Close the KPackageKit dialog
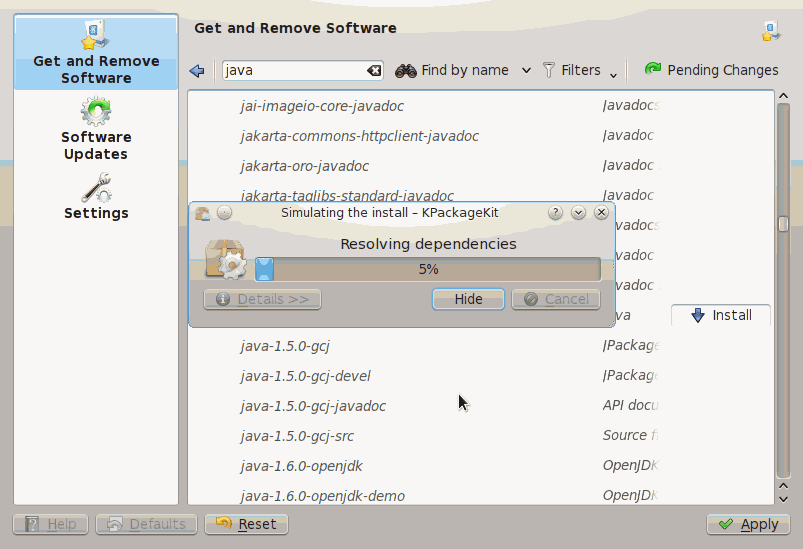Image resolution: width=803 pixels, height=549 pixels. tap(601, 213)
